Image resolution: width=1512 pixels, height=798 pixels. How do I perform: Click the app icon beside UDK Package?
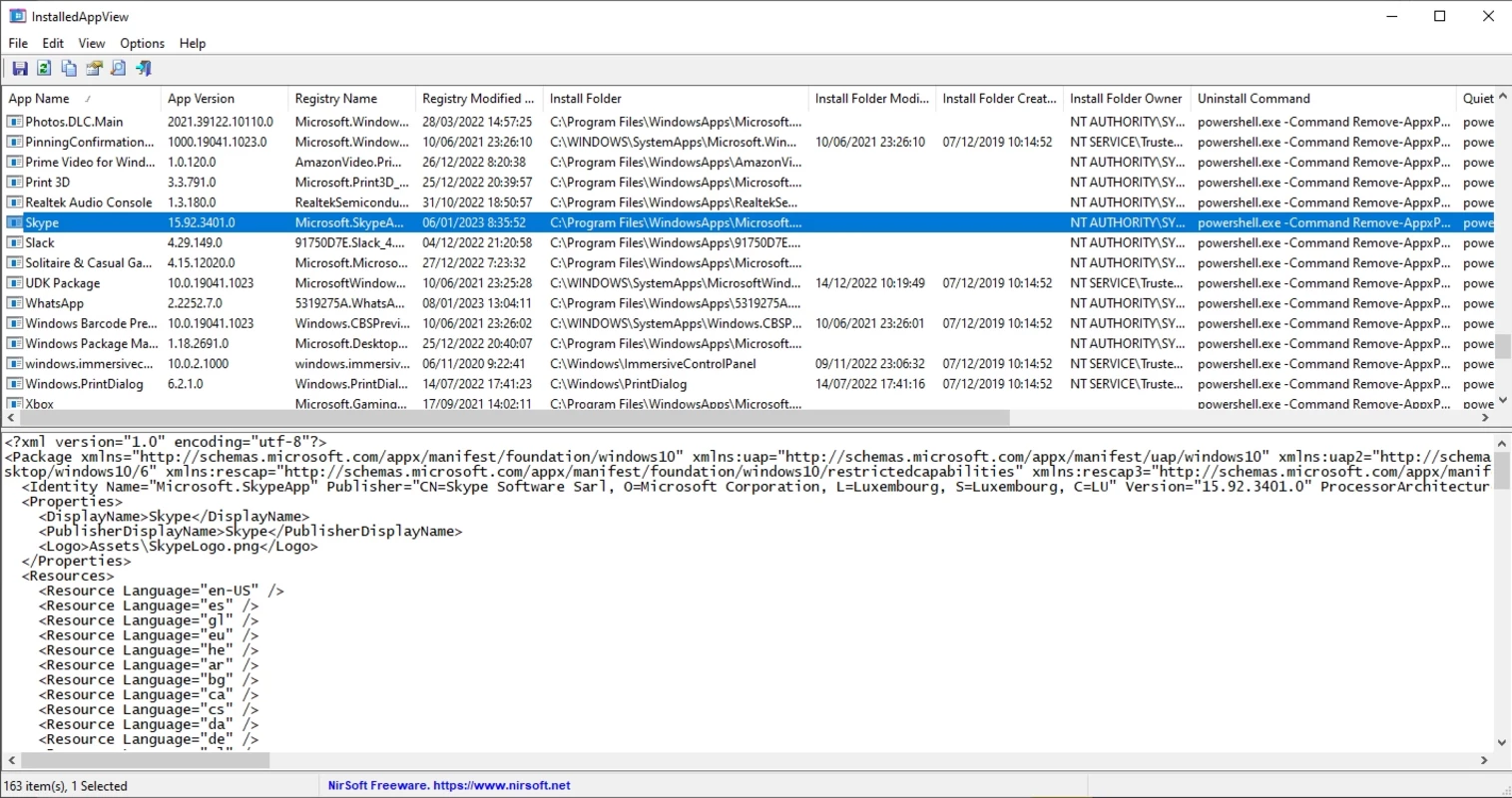click(15, 283)
